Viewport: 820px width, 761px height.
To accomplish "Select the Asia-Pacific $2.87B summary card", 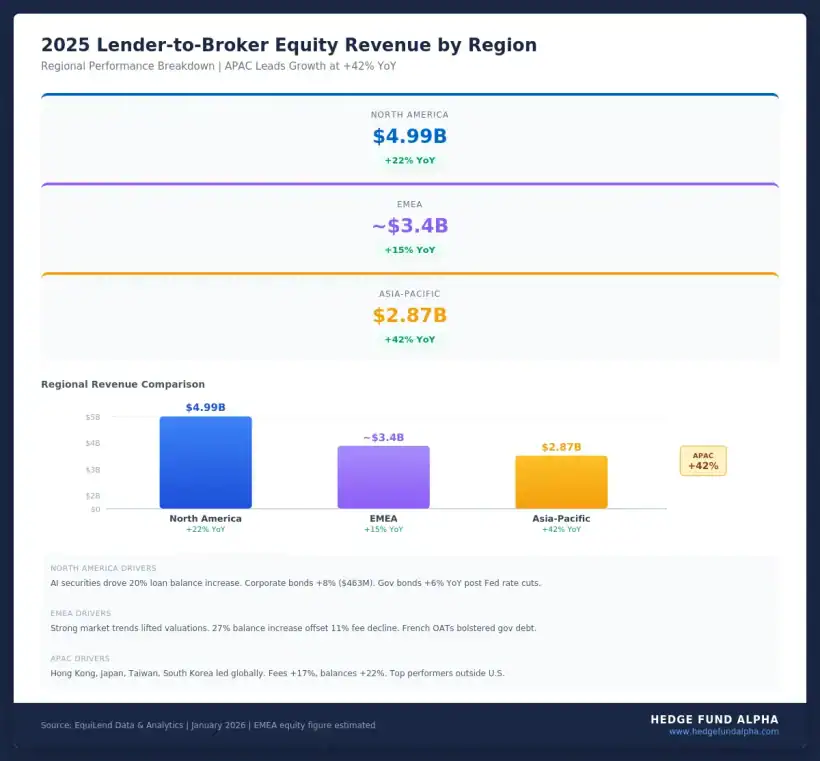I will point(410,315).
